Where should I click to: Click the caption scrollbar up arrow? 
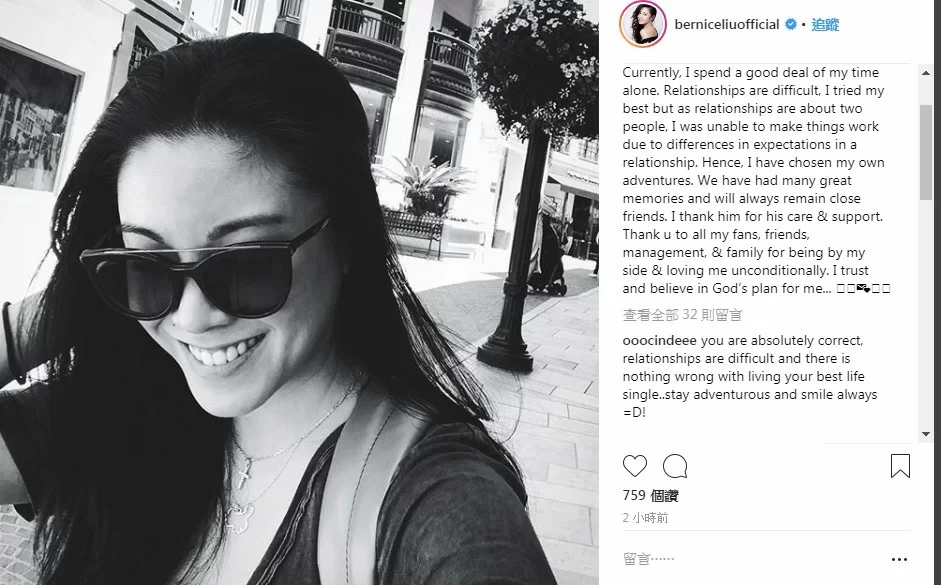(925, 73)
